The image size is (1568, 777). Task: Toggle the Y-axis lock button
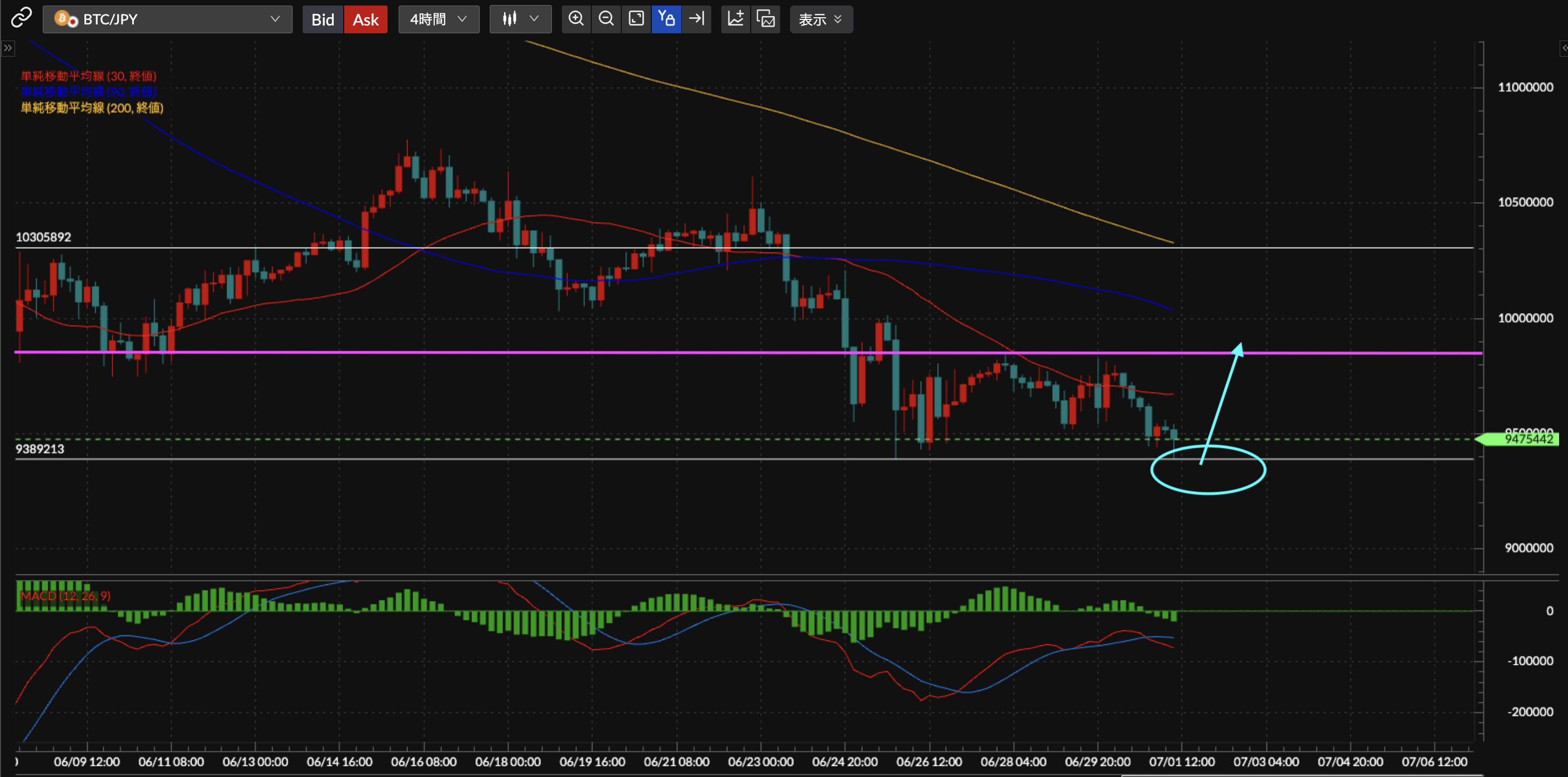tap(666, 19)
